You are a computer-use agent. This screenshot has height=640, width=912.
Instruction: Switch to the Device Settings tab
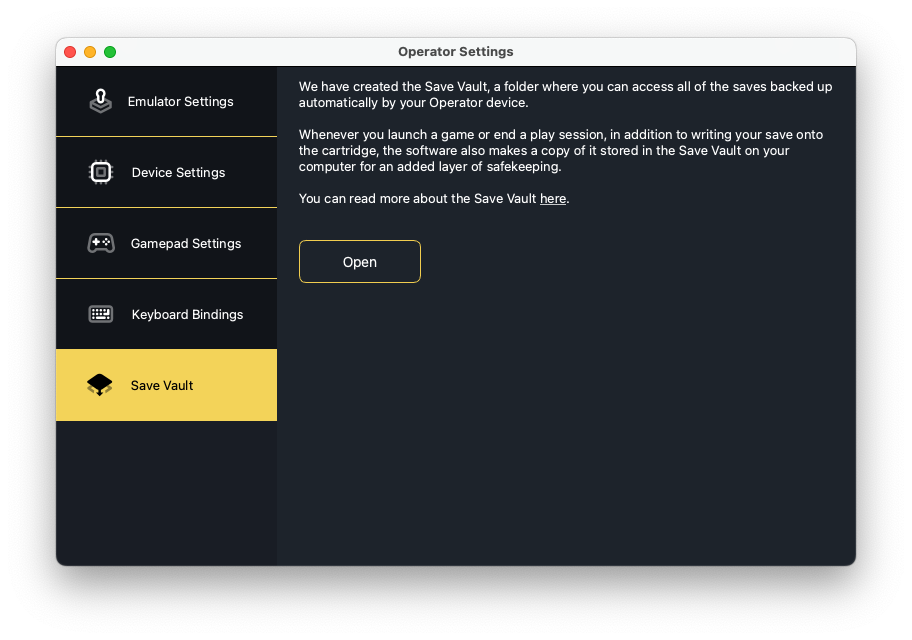(x=166, y=172)
